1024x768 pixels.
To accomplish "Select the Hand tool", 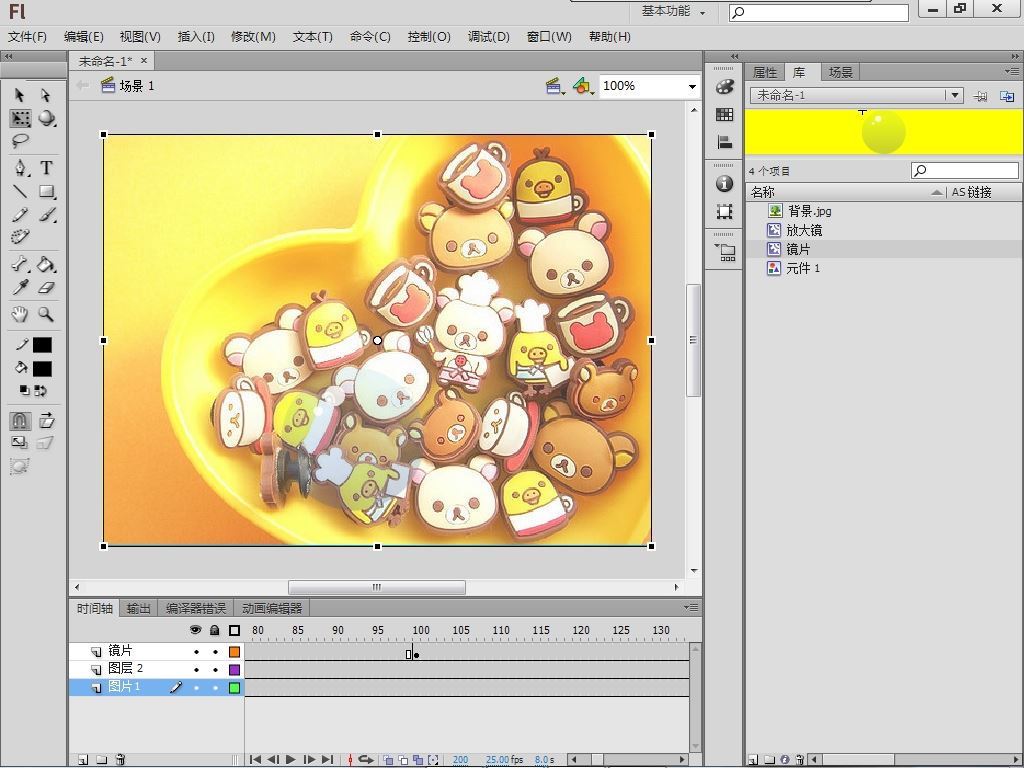I will [x=20, y=314].
